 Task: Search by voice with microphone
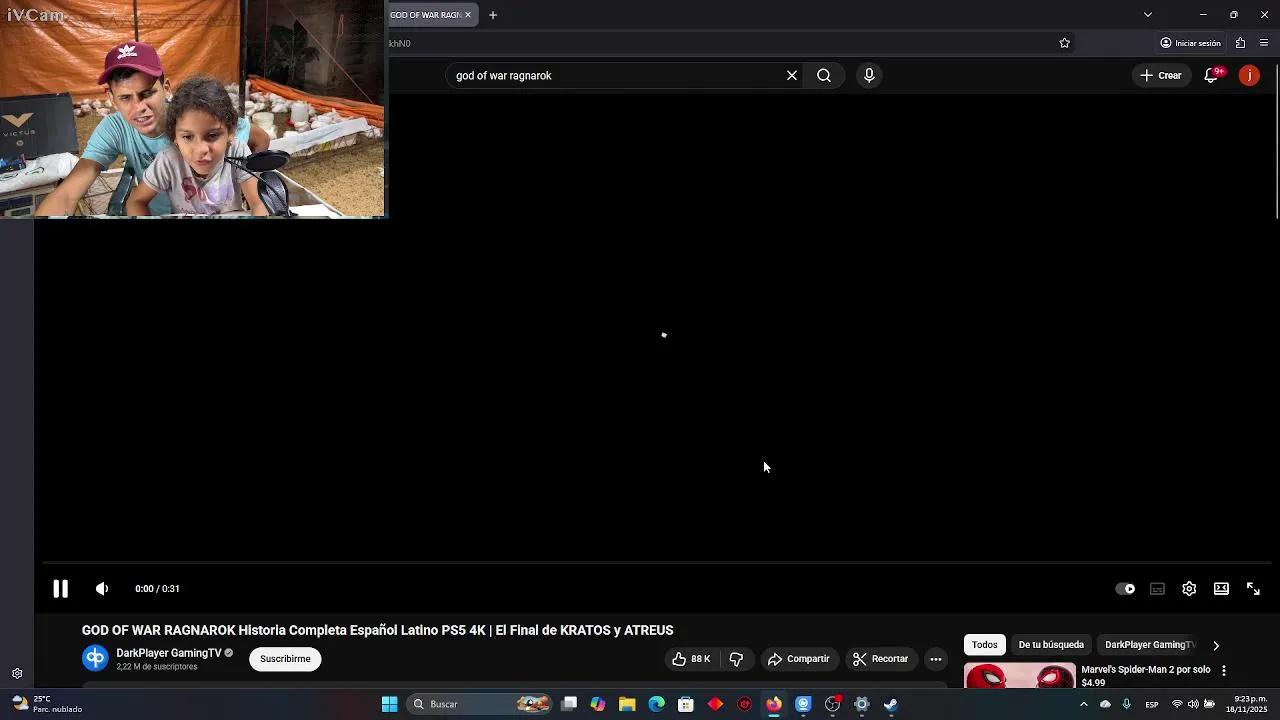[869, 75]
